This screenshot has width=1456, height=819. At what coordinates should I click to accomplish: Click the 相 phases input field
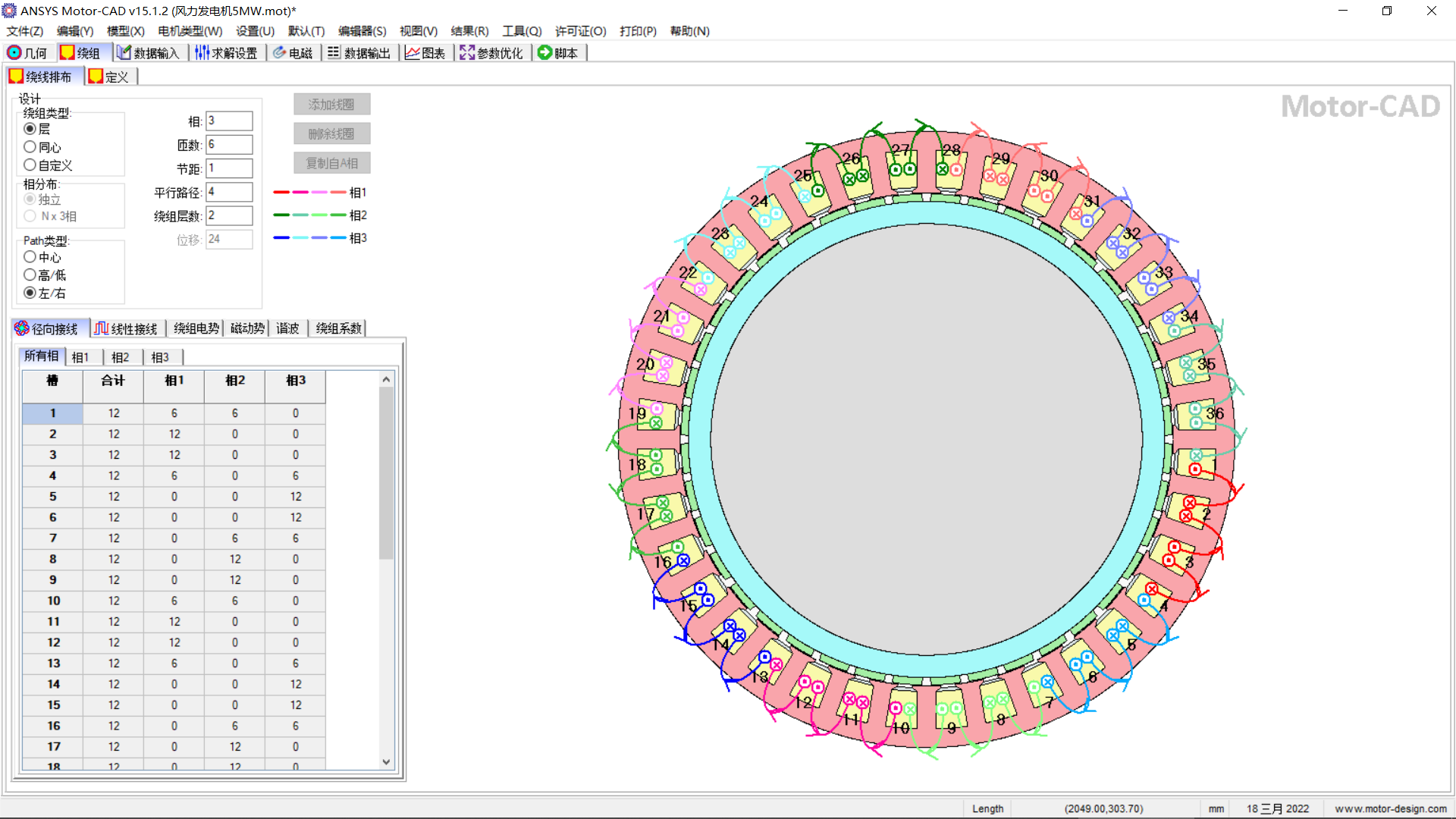tap(229, 121)
